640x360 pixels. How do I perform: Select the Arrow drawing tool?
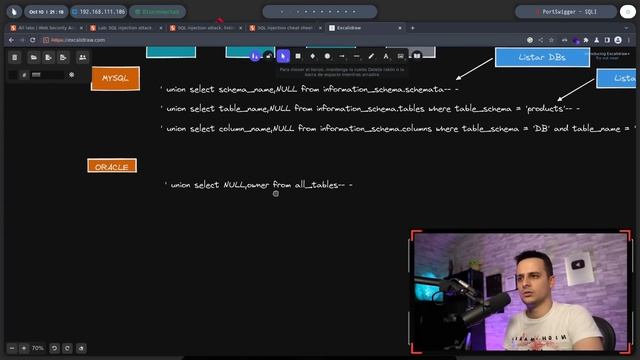(342, 56)
